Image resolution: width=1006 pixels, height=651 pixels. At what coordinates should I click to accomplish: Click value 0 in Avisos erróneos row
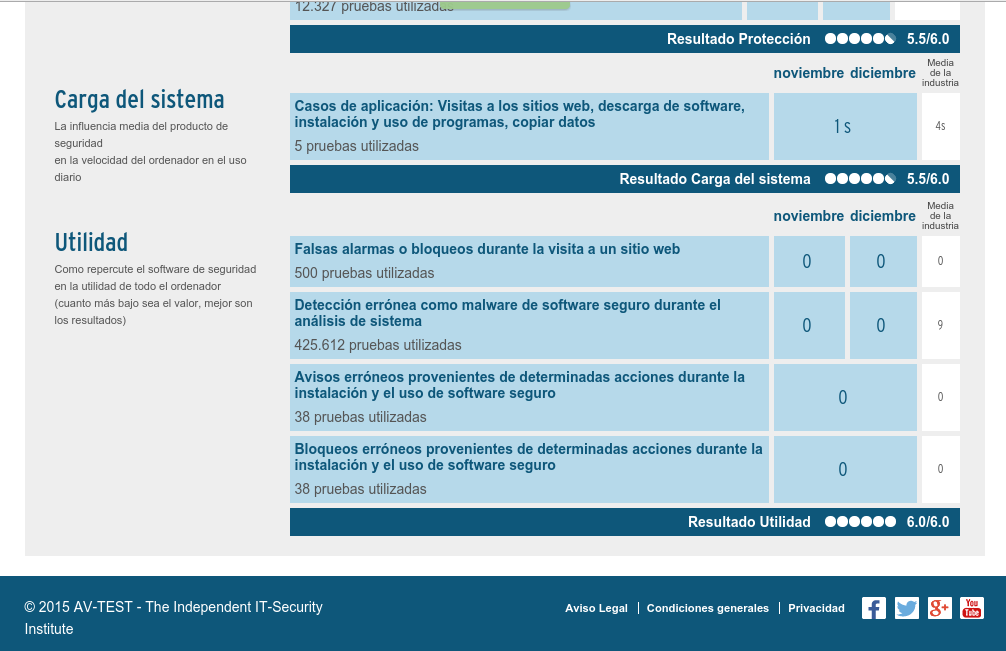(843, 398)
